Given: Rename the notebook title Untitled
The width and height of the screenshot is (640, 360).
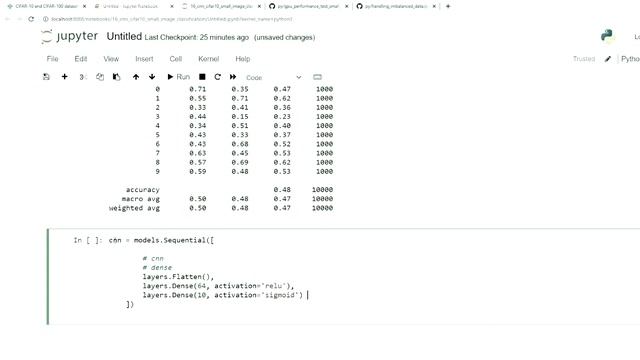Looking at the screenshot, I should click(x=124, y=36).
